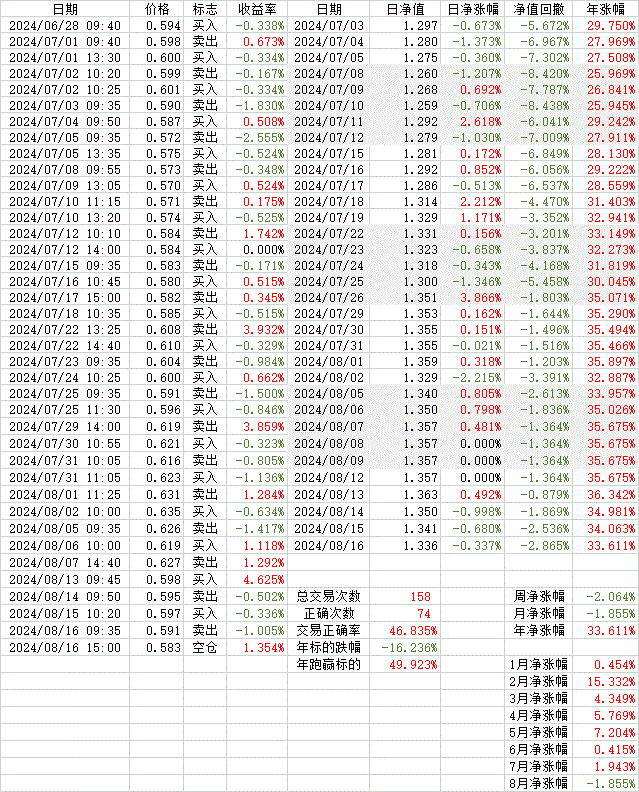Select the total trades value 158

pos(420,597)
